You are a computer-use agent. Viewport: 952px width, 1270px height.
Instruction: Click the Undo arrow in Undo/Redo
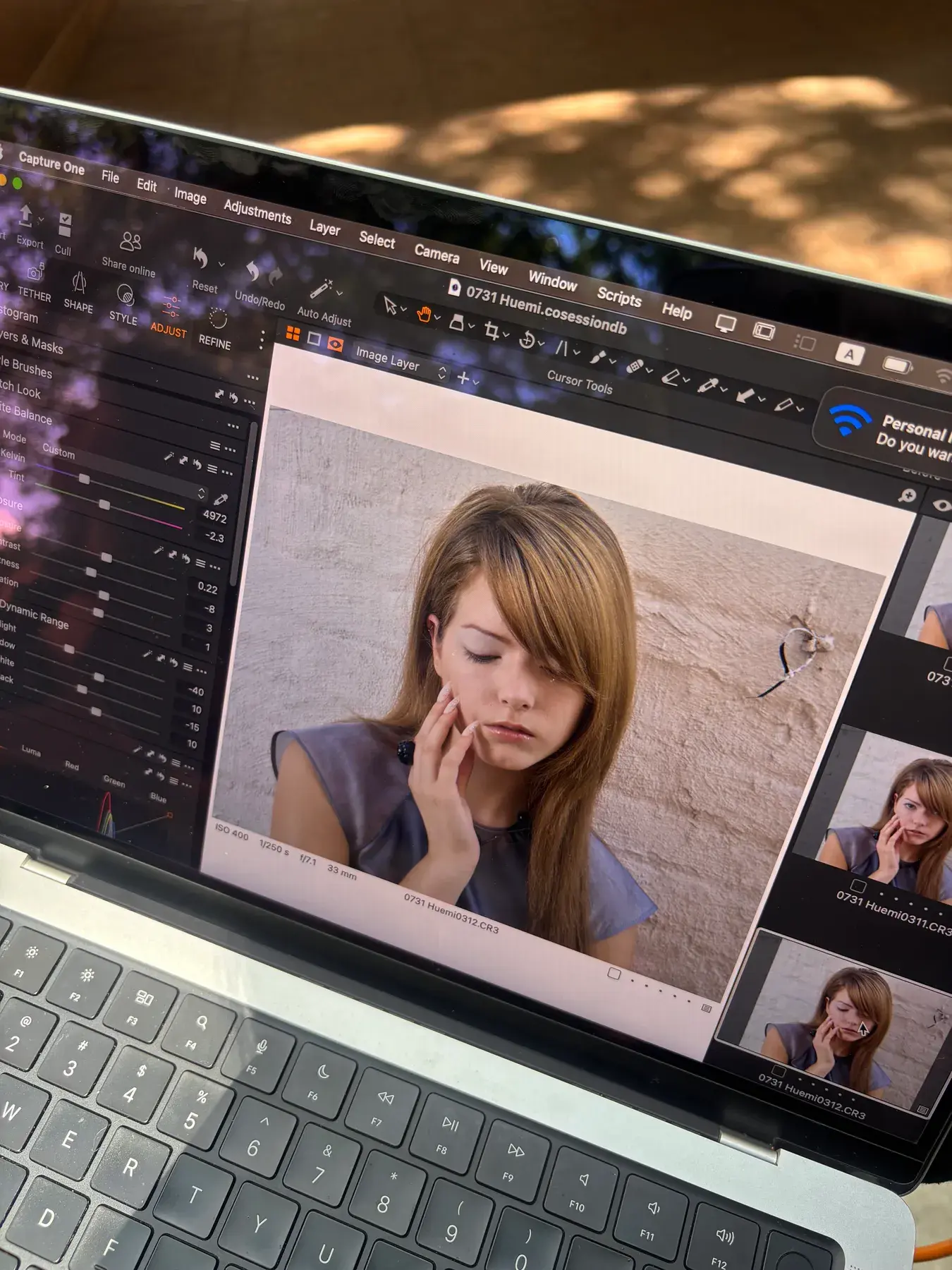[x=252, y=271]
